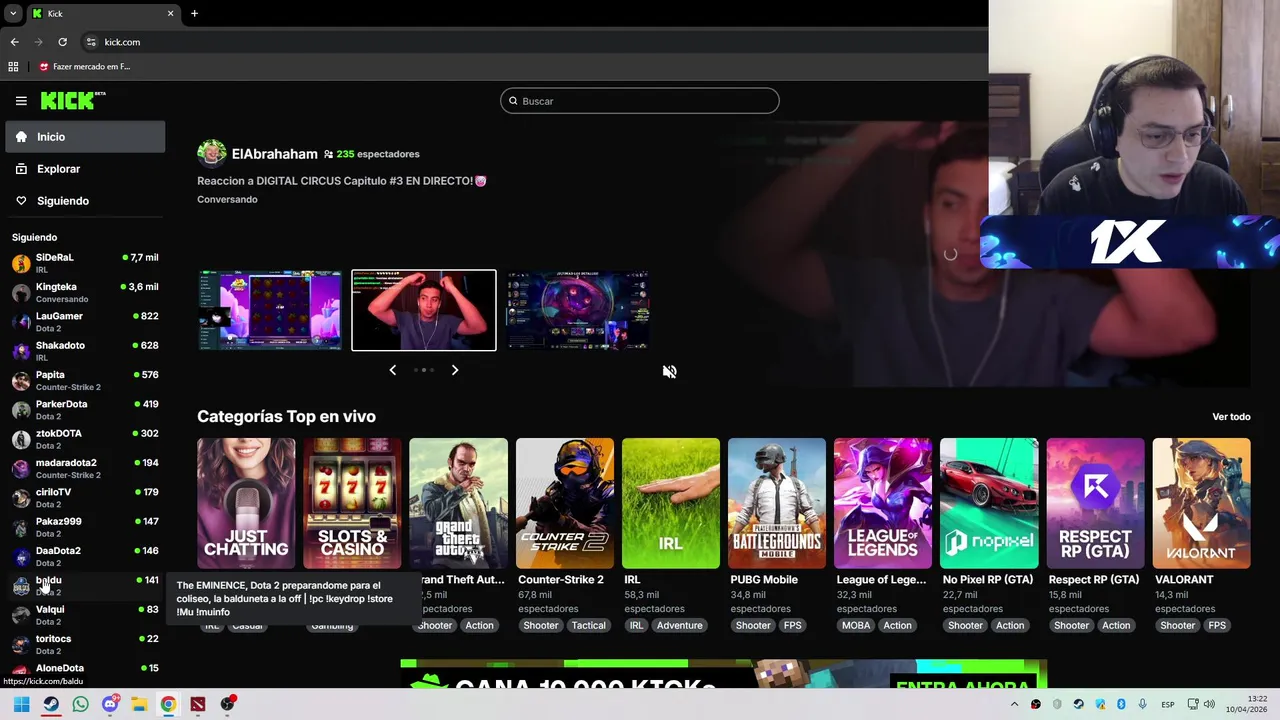Select the ElAbrahaham carousel thumbnail

423,310
